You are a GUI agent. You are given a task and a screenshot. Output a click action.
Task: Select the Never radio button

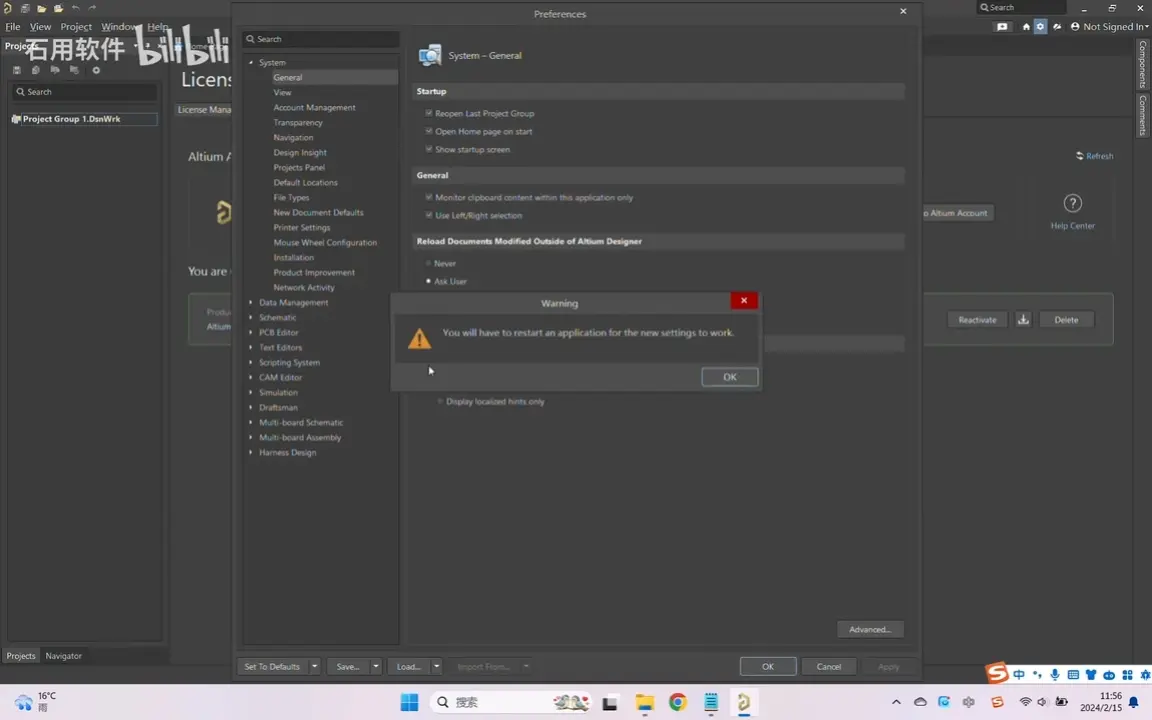click(x=428, y=263)
